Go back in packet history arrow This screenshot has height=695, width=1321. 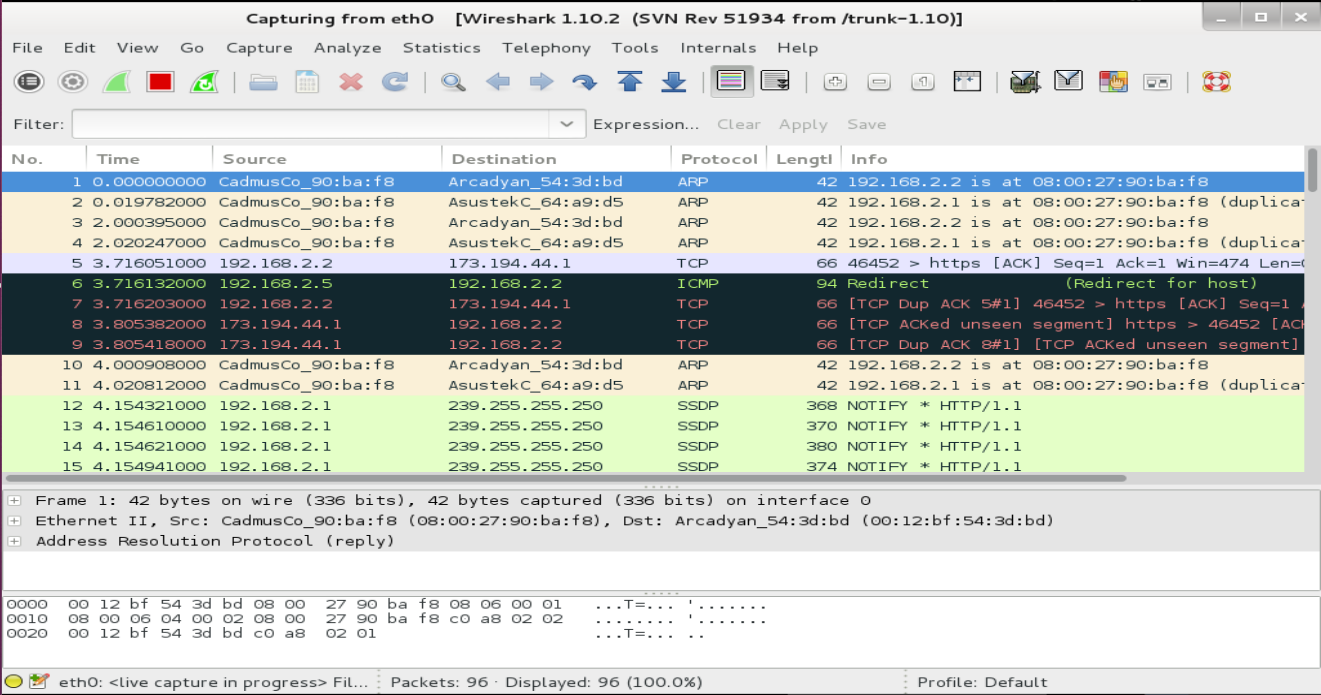pyautogui.click(x=497, y=82)
